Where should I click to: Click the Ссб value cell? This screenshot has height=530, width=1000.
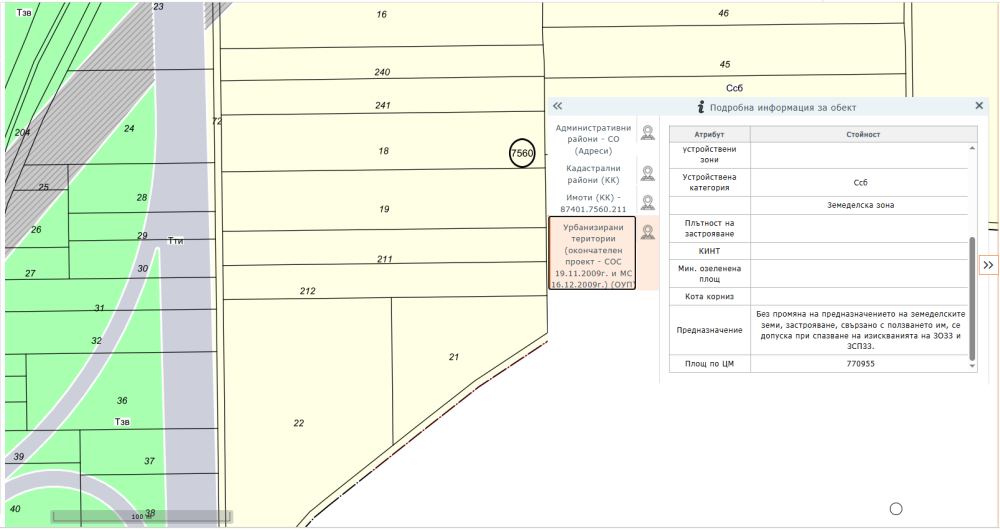(x=860, y=182)
